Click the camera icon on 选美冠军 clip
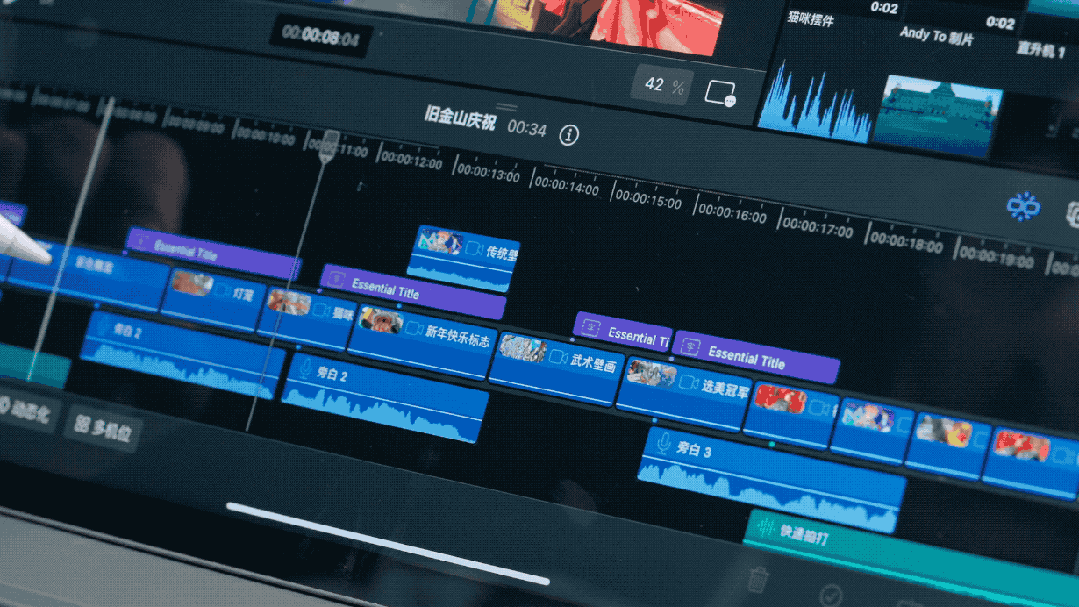Image resolution: width=1079 pixels, height=607 pixels. pyautogui.click(x=689, y=381)
